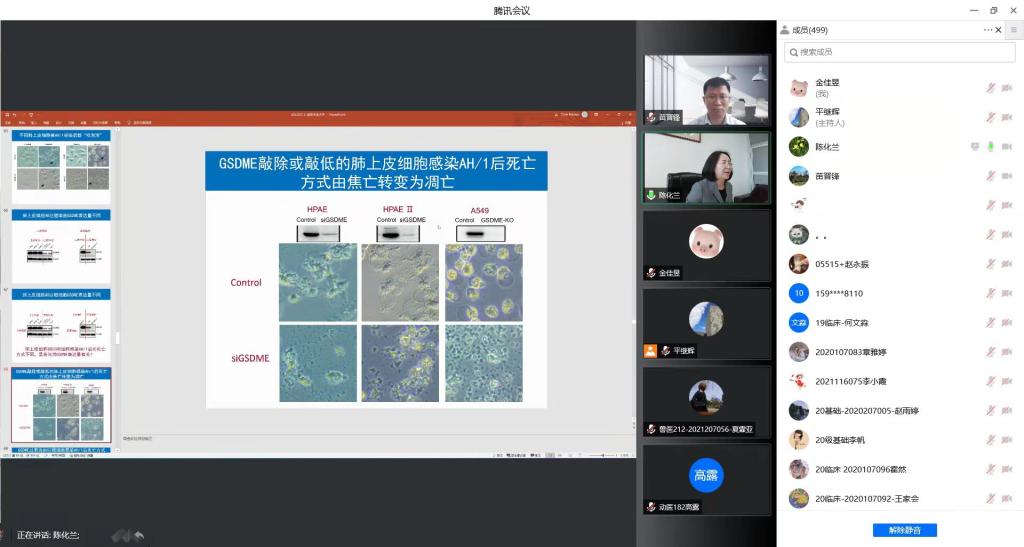Toggle 平继辉's camera icon in member list
The image size is (1024, 547).
1009,117
